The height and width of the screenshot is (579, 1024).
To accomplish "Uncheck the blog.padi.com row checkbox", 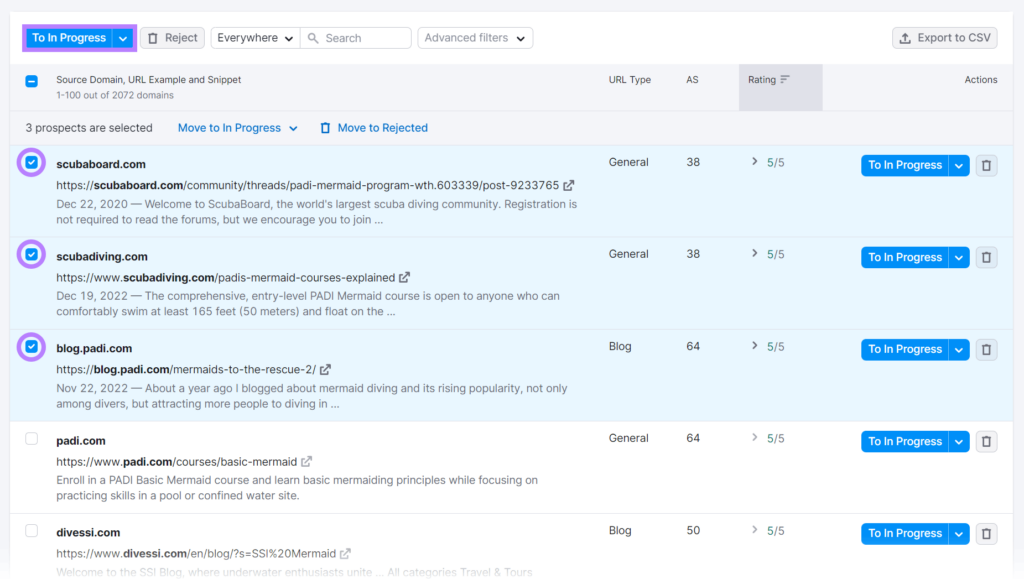I will [x=31, y=347].
